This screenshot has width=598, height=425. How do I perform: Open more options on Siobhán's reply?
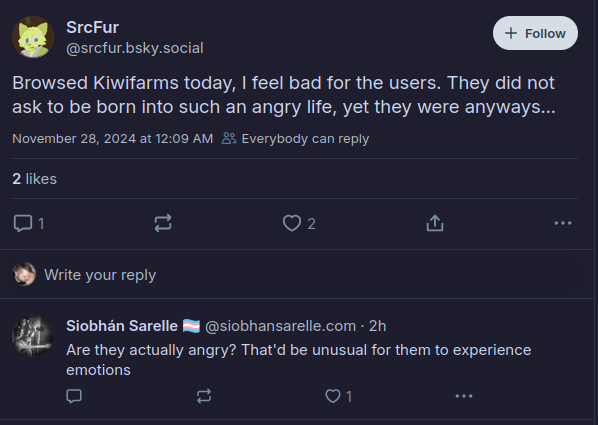tap(464, 396)
